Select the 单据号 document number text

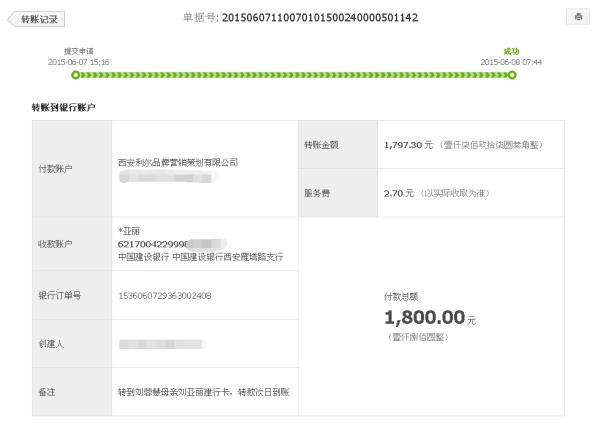point(318,18)
